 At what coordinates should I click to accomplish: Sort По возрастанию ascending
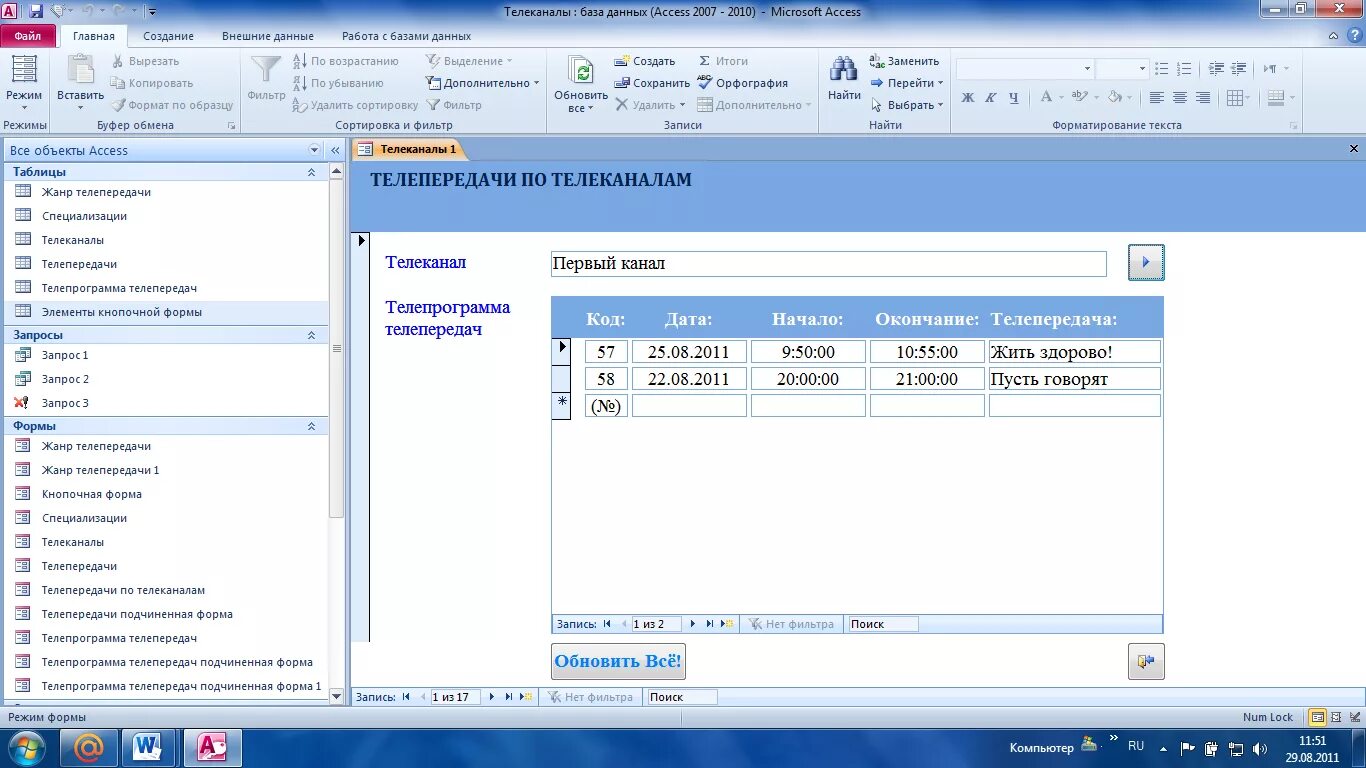point(345,61)
